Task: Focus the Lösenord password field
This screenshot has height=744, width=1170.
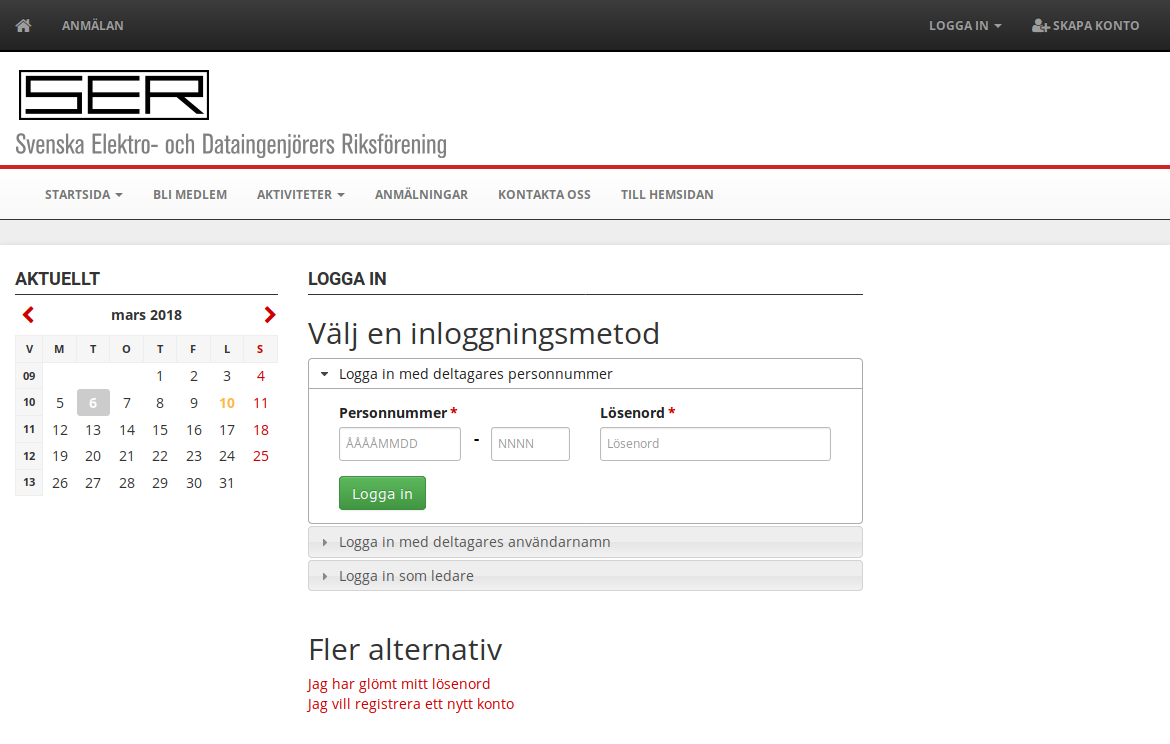Action: 716,444
